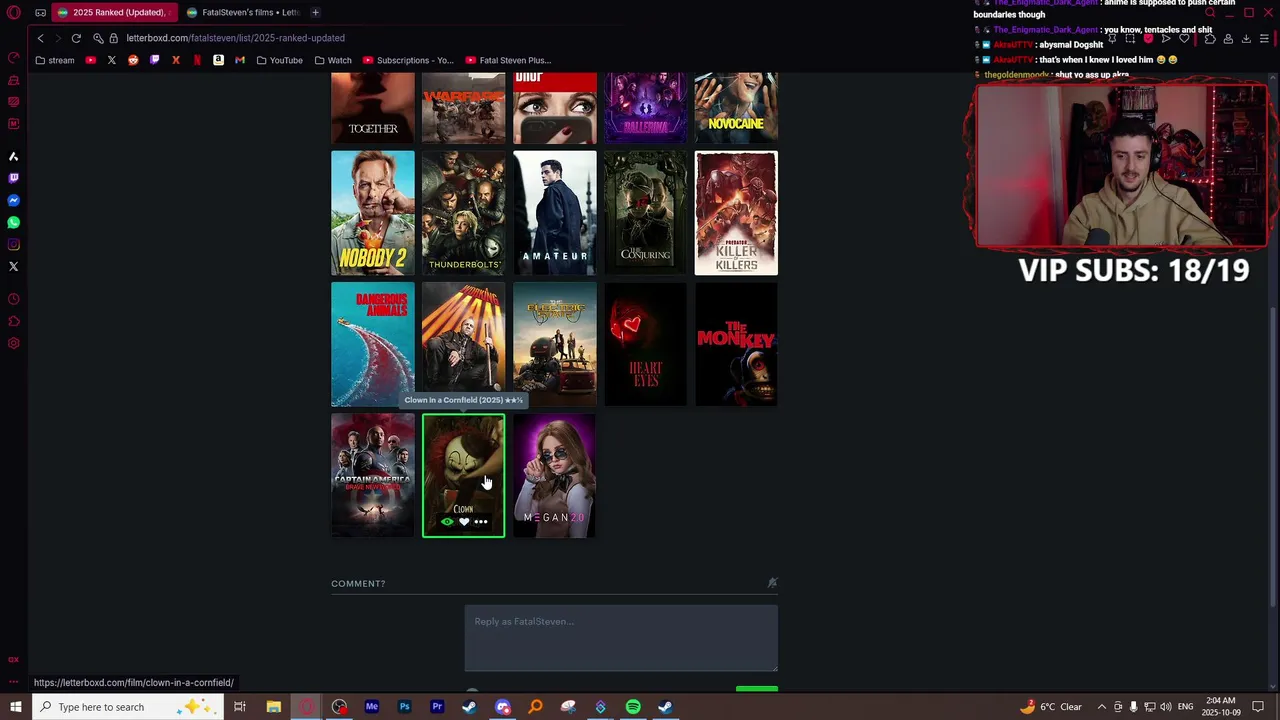
Task: Open the Opera main menu logo
Action: [x=14, y=13]
